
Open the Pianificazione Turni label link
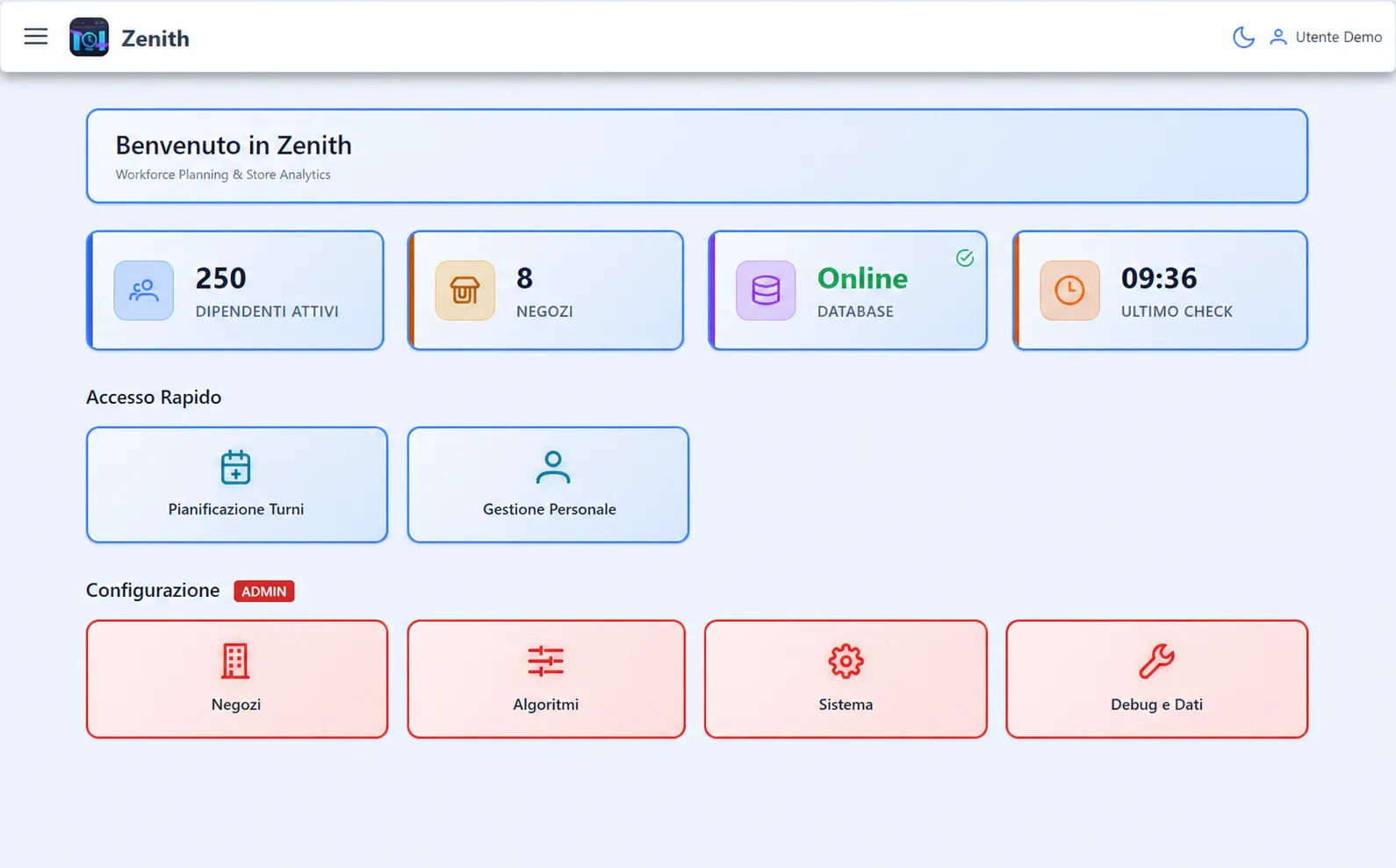(236, 509)
